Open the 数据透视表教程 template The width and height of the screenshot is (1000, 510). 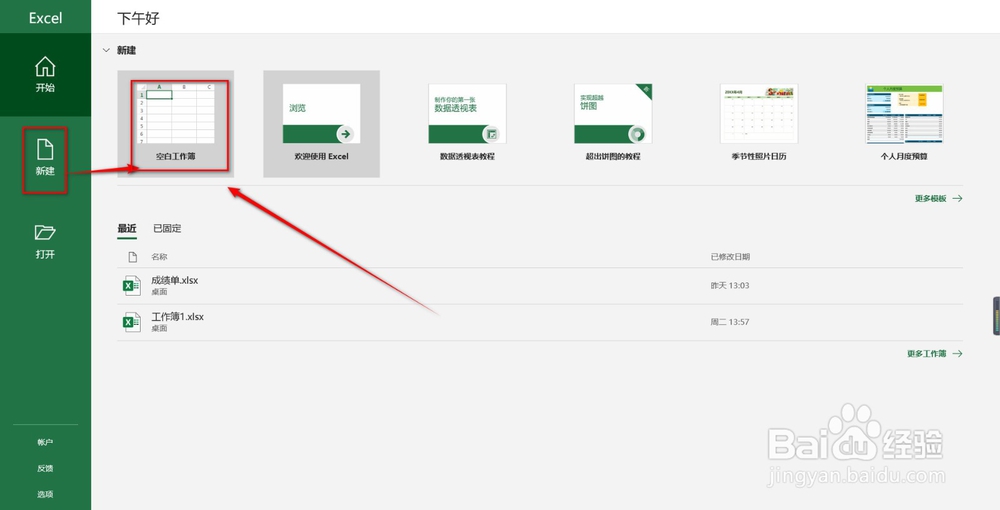467,124
